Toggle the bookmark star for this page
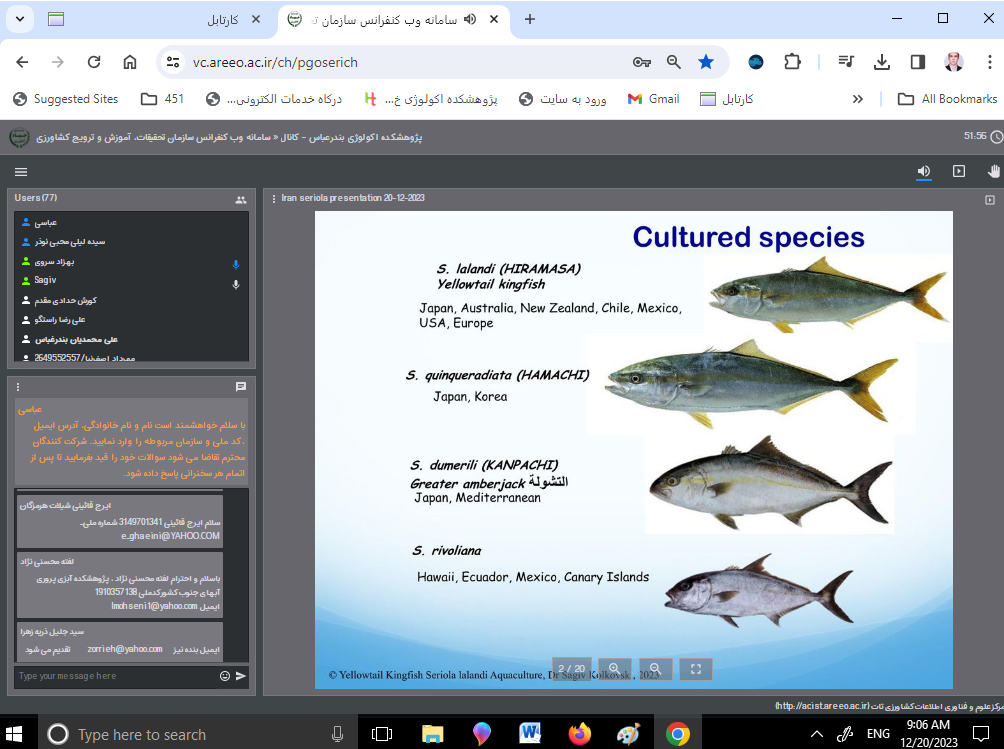Image resolution: width=1004 pixels, height=749 pixels. (706, 62)
